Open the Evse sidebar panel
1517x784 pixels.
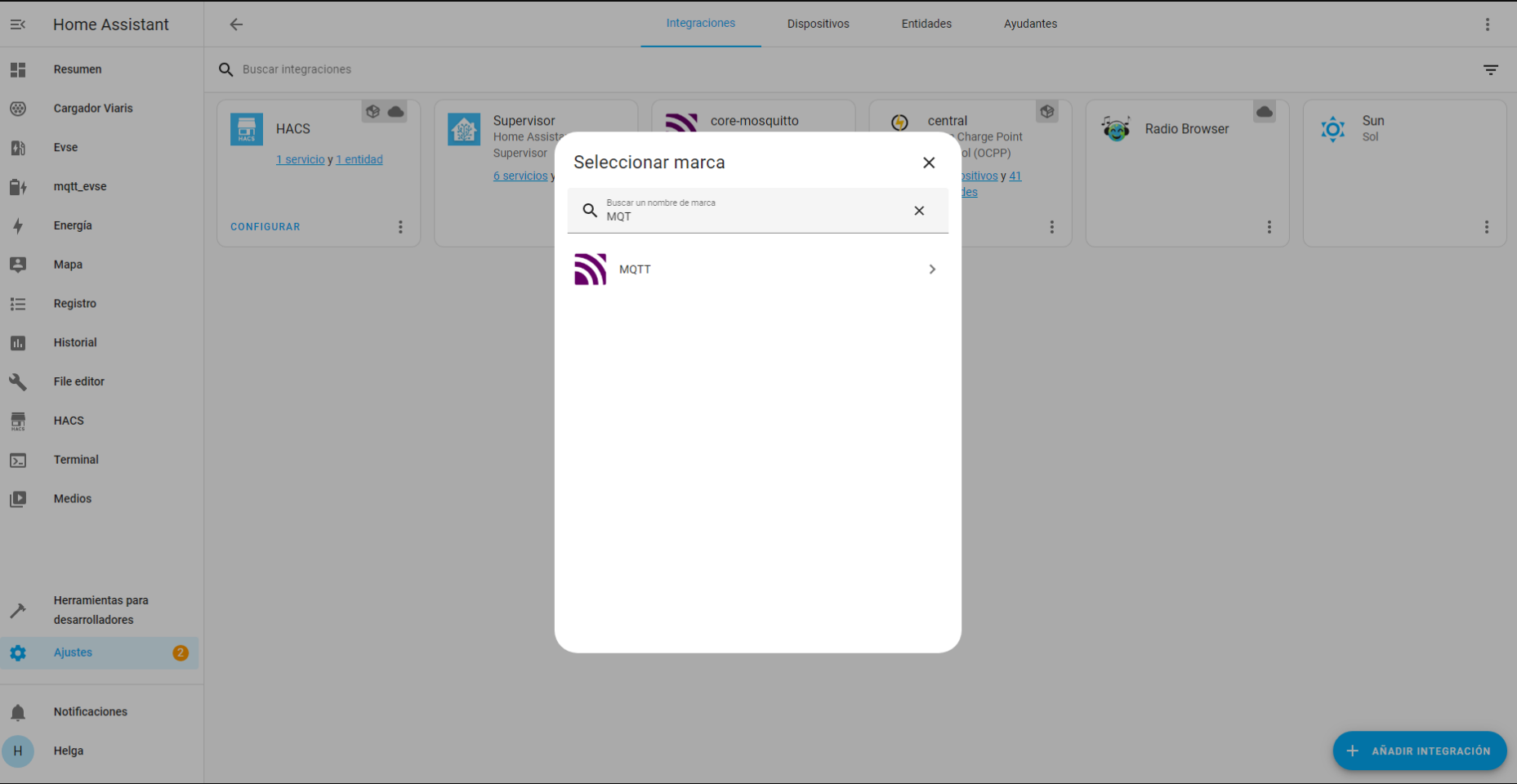coord(100,148)
